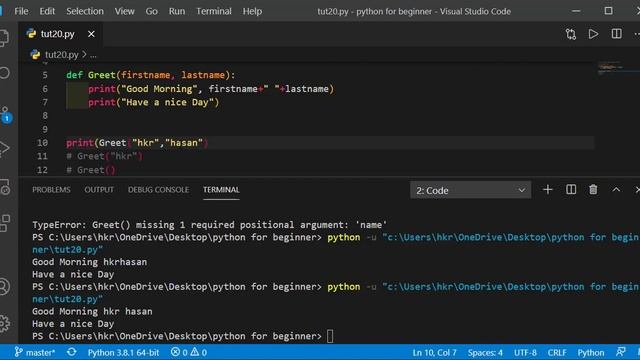Select Python 3.8.1 64-bit interpreter

click(x=123, y=352)
